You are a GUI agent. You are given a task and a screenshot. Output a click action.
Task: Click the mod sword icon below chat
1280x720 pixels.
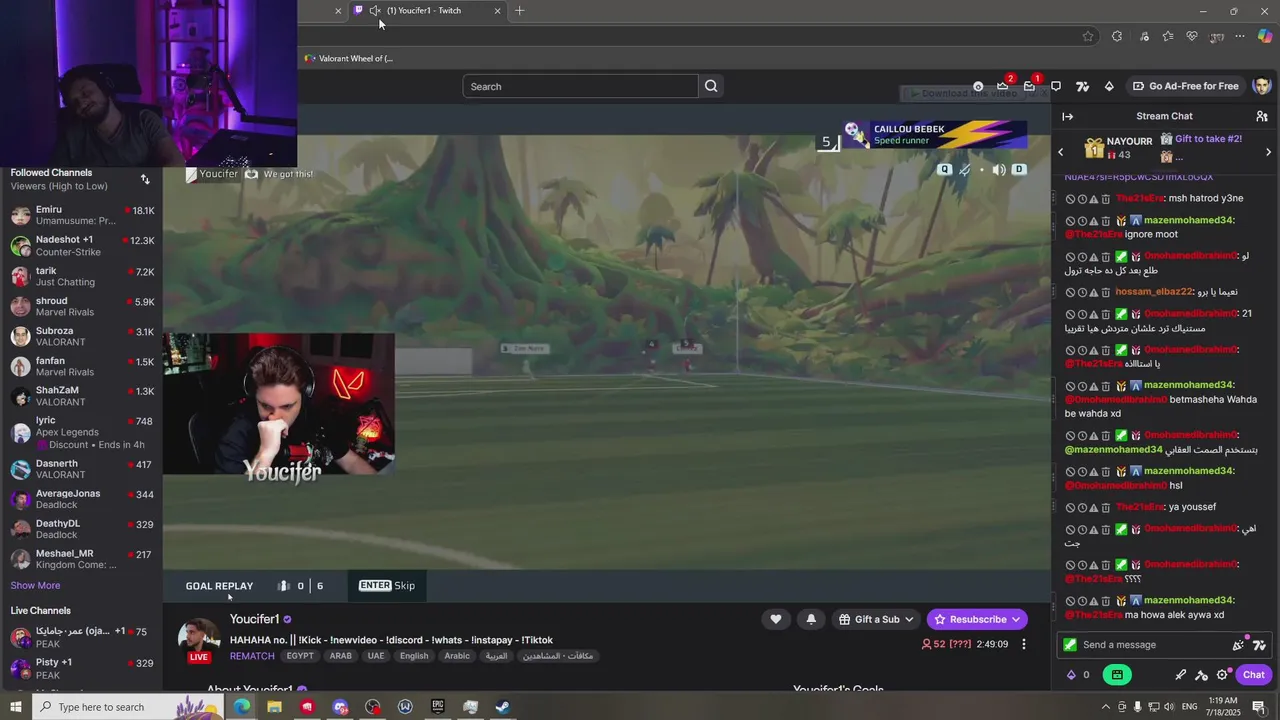coord(1181,675)
